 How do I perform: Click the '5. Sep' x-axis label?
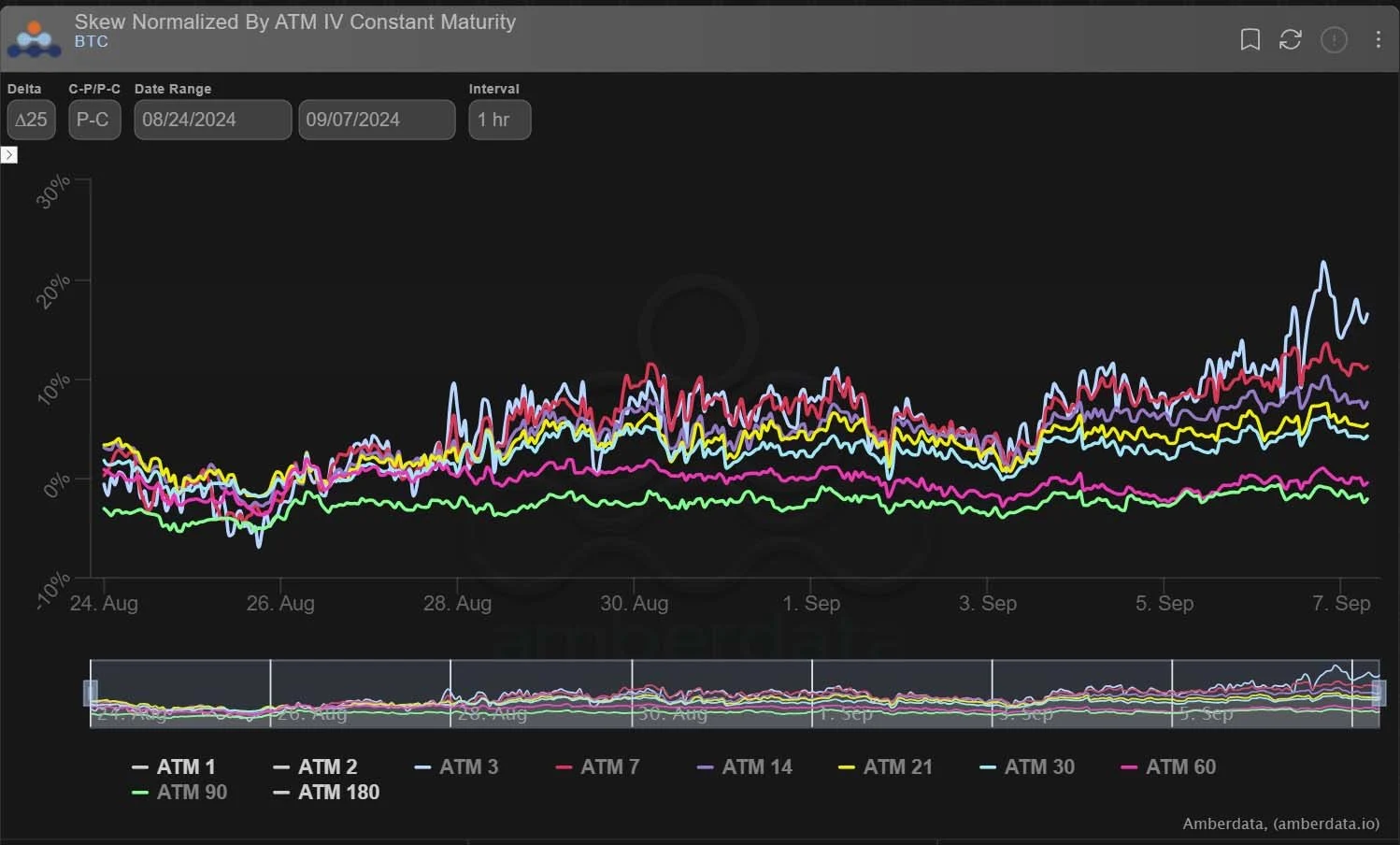(x=1164, y=603)
